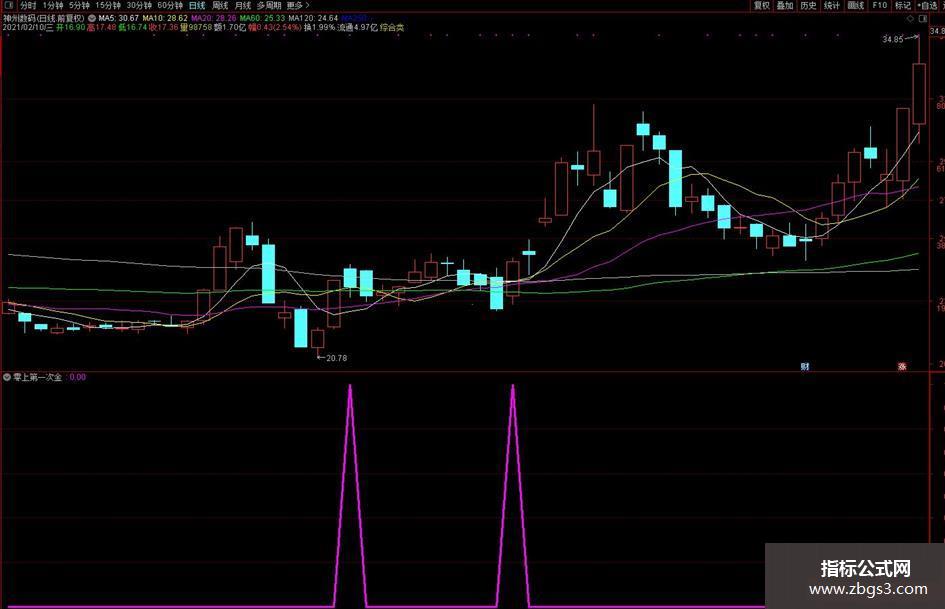Image resolution: width=945 pixels, height=609 pixels.
Task: Add stock via the 自选 button
Action: tap(928, 5)
